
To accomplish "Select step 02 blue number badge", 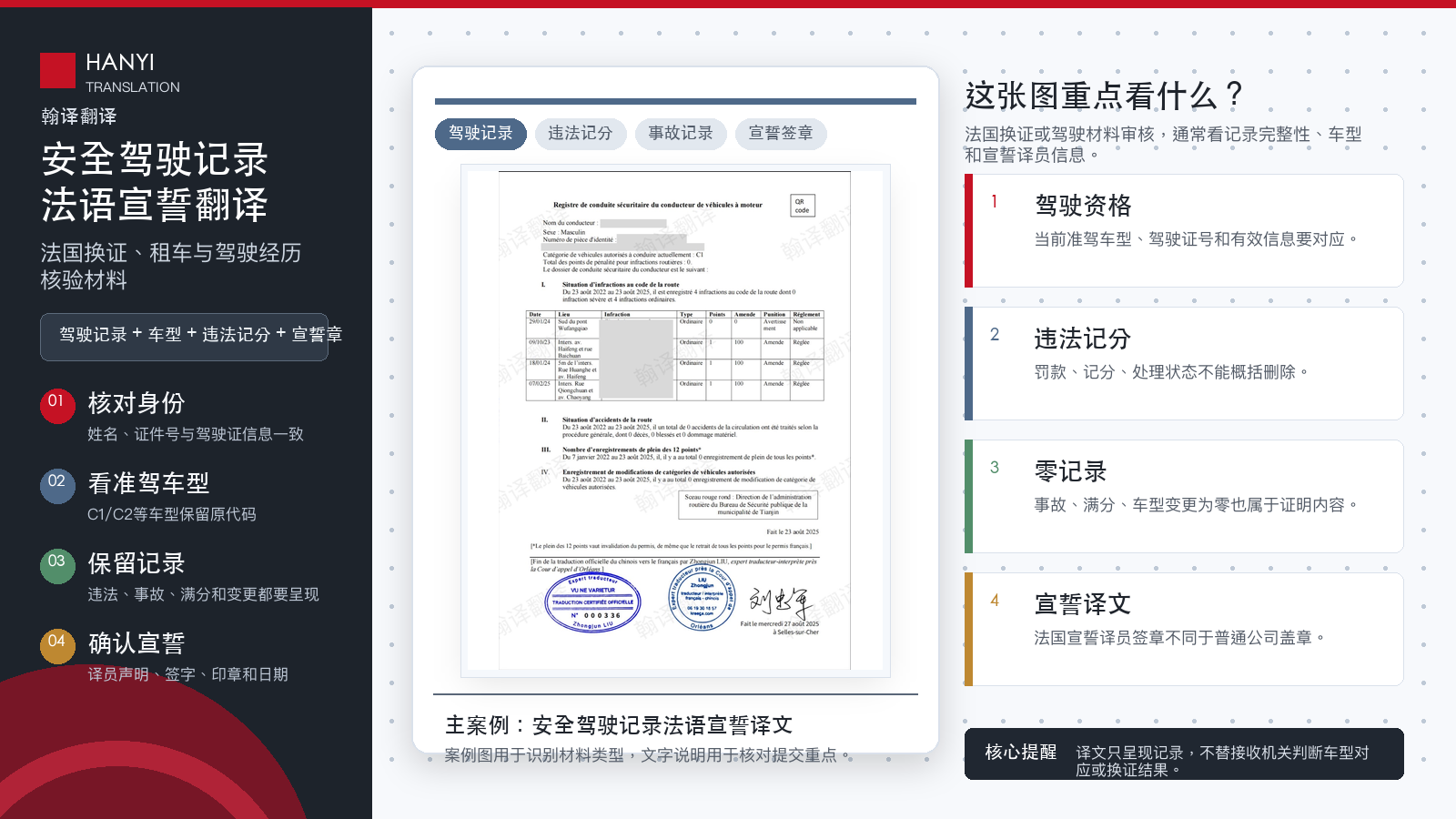I will 56,486.
